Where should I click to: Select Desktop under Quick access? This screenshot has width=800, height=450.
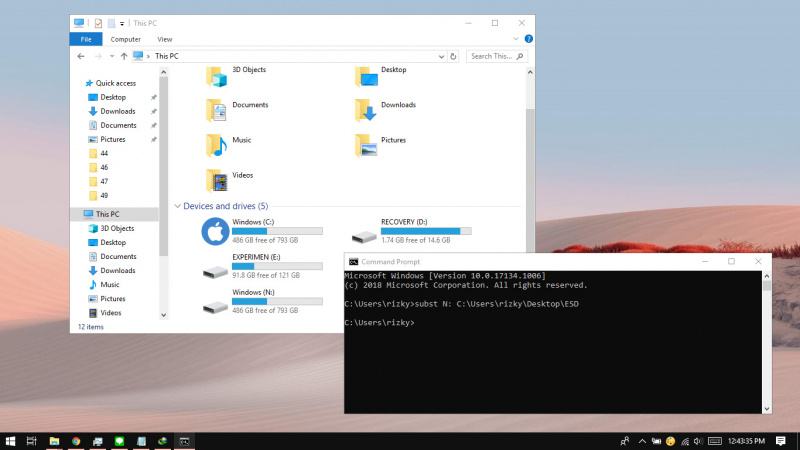pos(113,97)
